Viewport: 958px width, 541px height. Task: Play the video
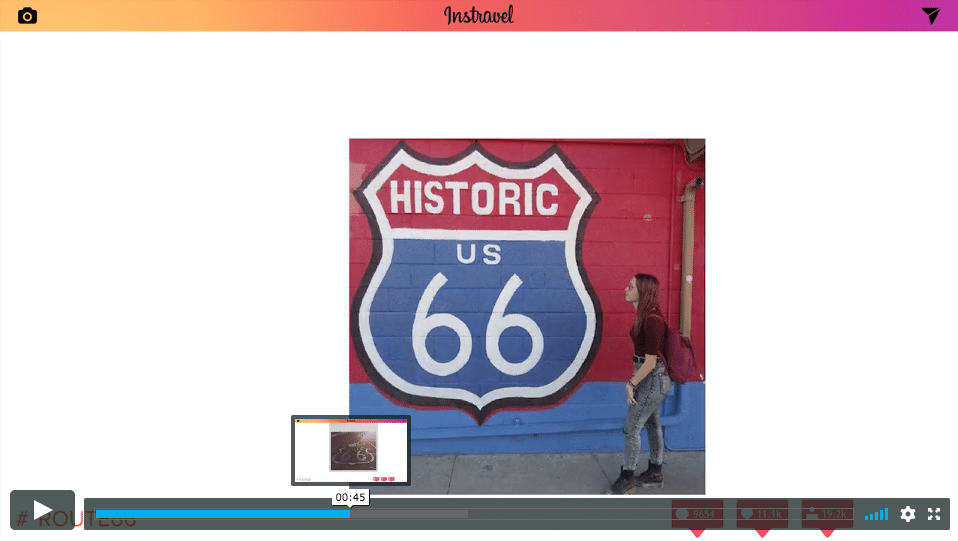pos(43,510)
